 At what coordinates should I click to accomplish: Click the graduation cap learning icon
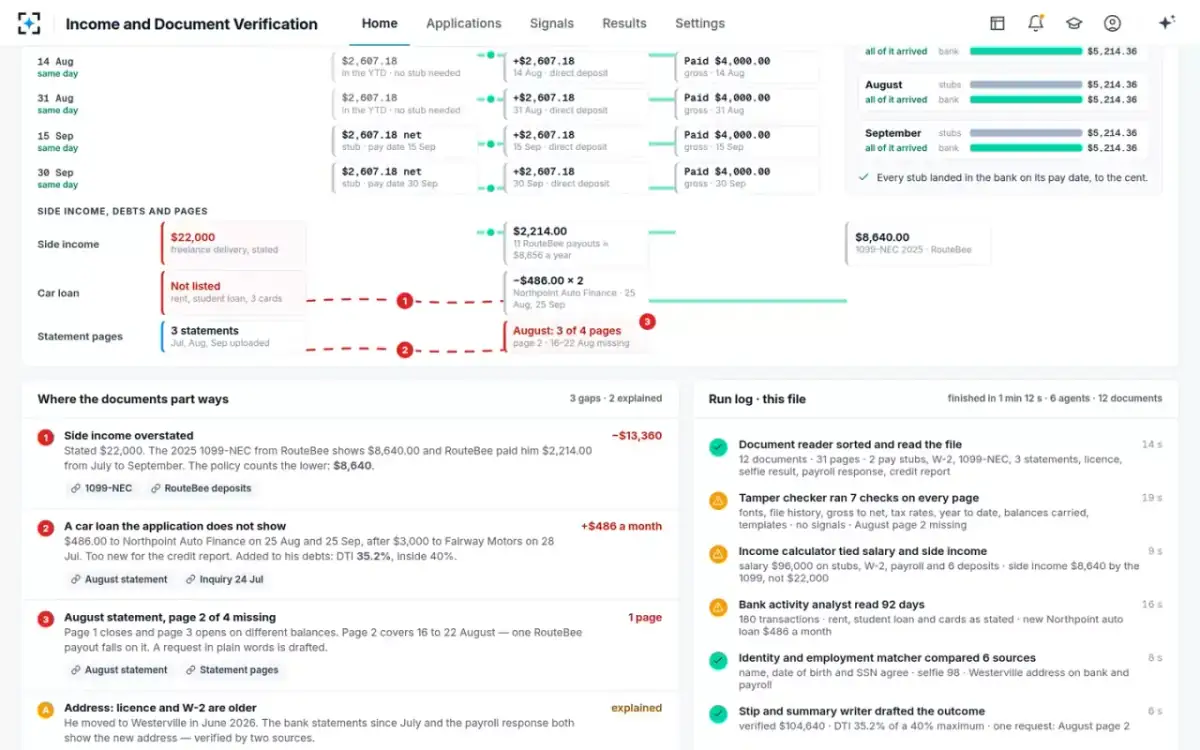point(1074,23)
